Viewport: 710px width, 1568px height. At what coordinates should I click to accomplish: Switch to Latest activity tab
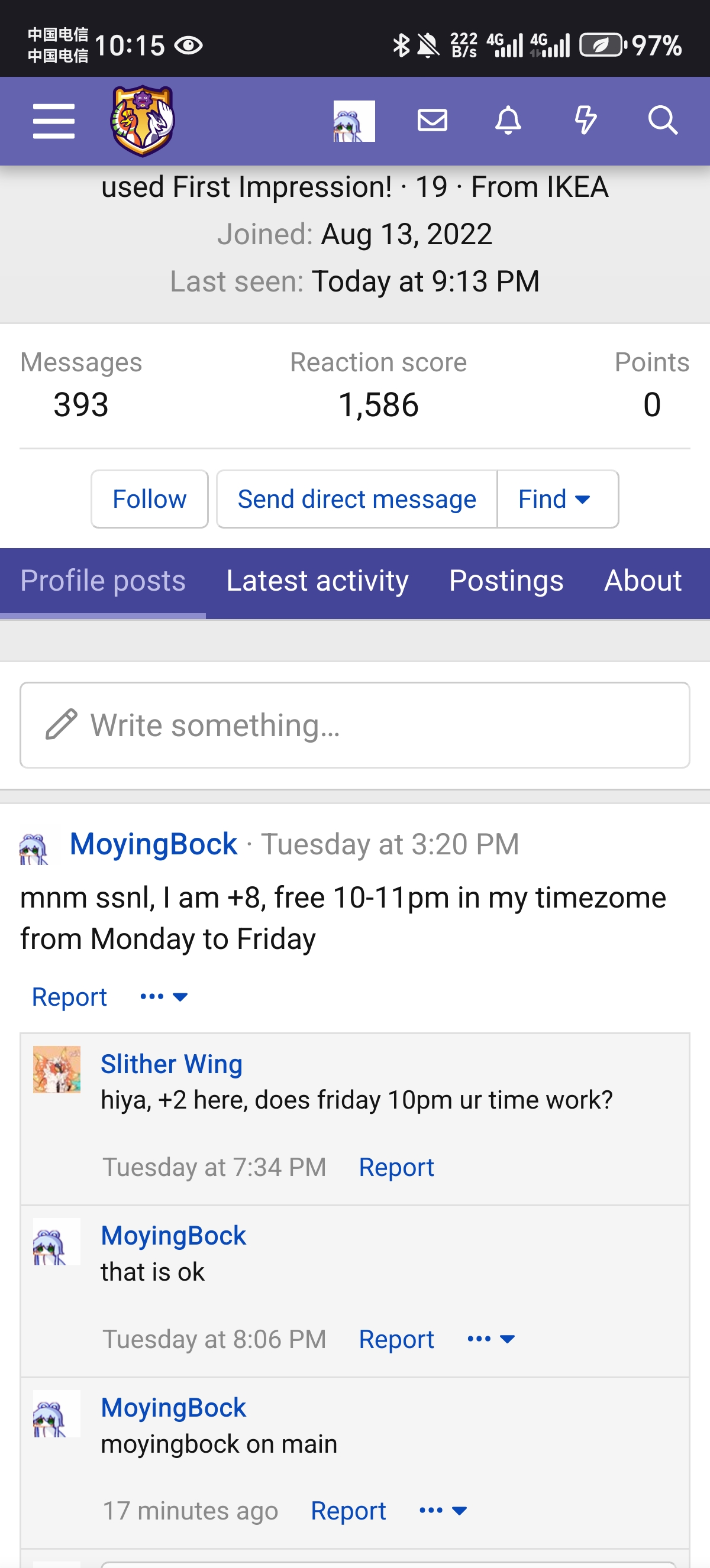click(x=317, y=581)
